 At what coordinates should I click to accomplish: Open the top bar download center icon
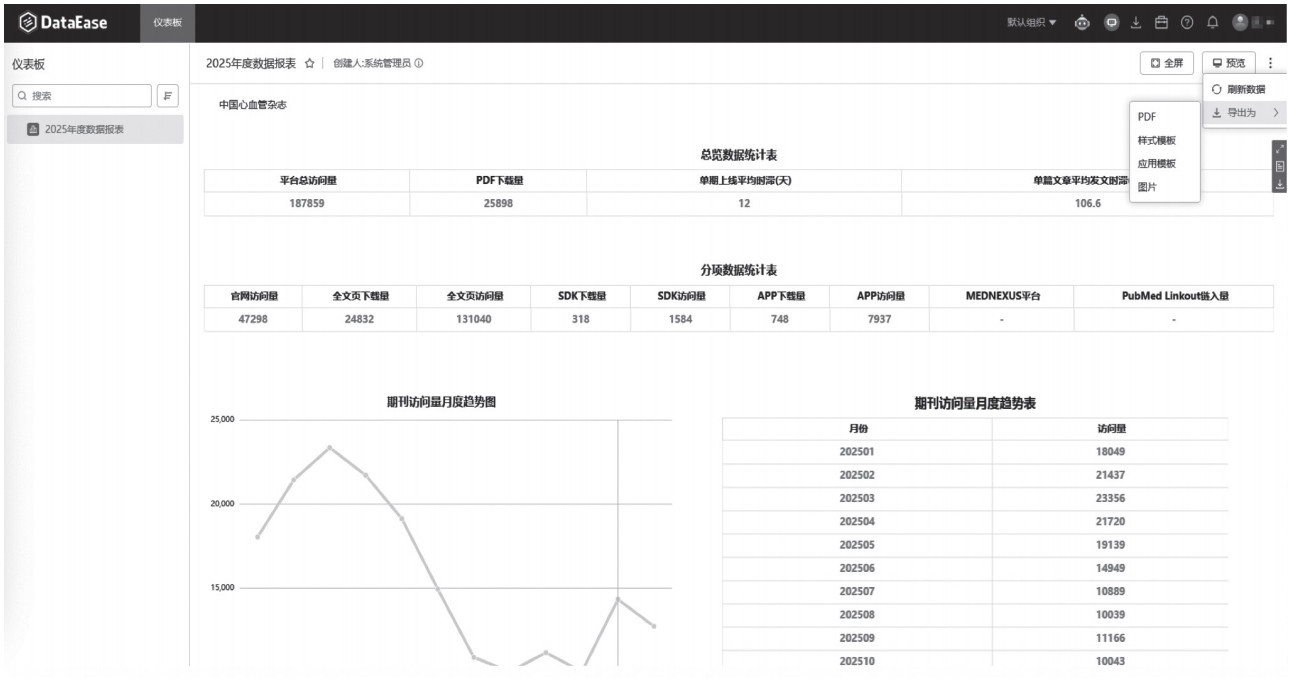(1136, 22)
